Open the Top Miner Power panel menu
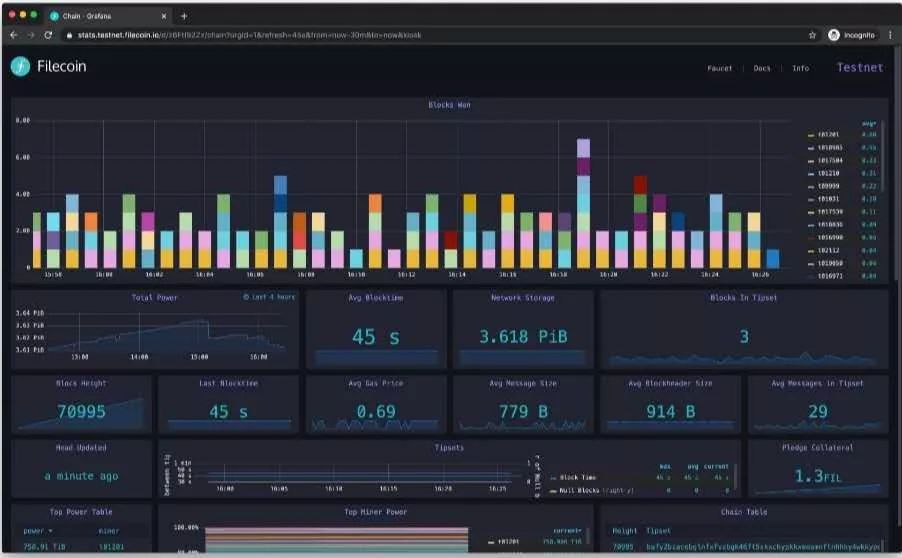This screenshot has width=902, height=558. (x=376, y=511)
